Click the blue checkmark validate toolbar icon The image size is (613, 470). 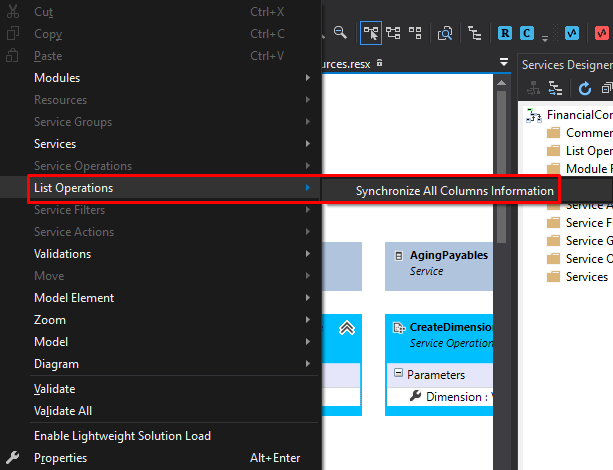point(572,33)
